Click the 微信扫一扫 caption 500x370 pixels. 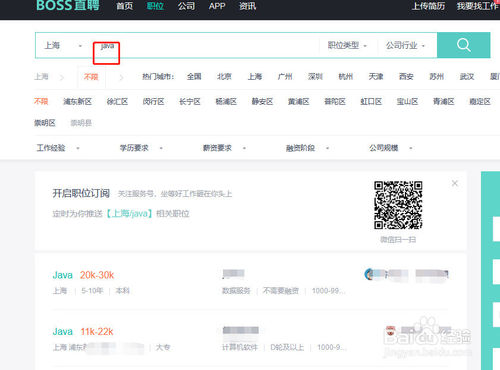398,239
